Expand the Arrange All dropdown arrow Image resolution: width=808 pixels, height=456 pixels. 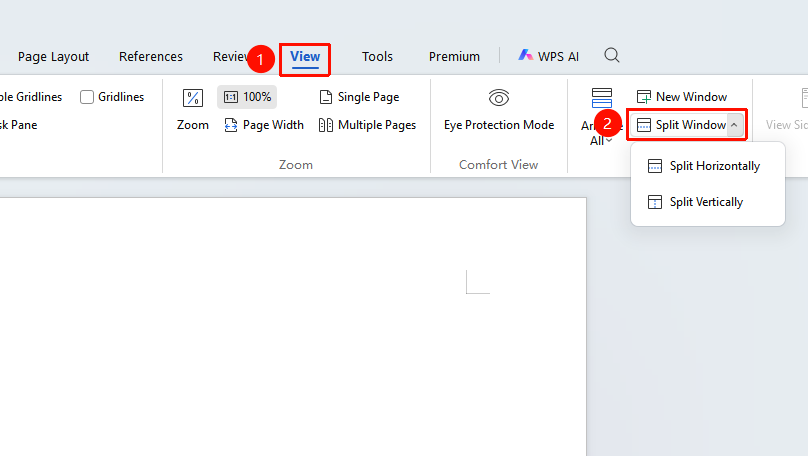pyautogui.click(x=609, y=141)
